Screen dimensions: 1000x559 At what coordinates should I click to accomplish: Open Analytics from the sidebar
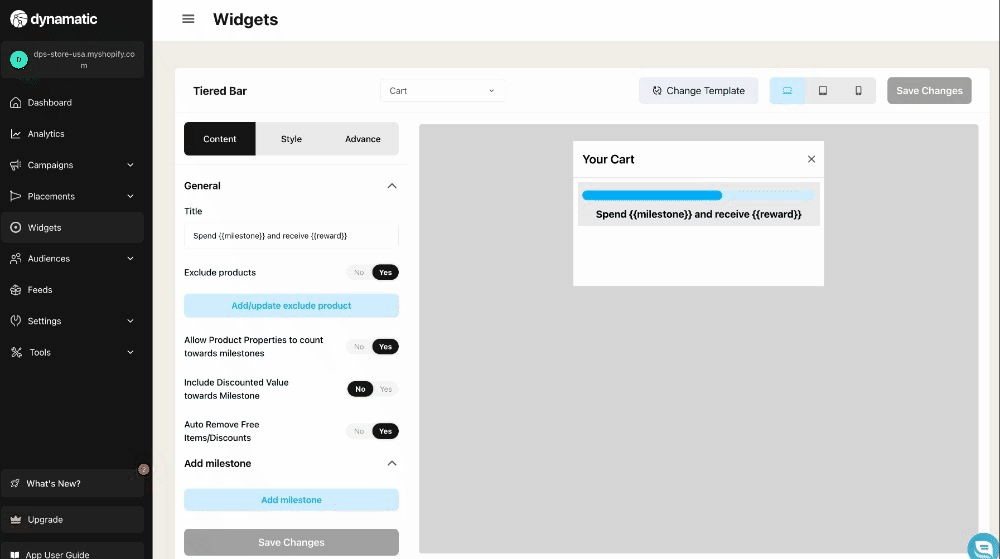click(x=46, y=134)
